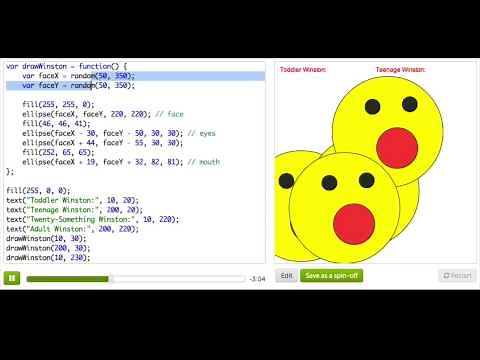The height and width of the screenshot is (360, 480).
Task: Click red mouth of the upper Winston face
Action: tap(397, 148)
